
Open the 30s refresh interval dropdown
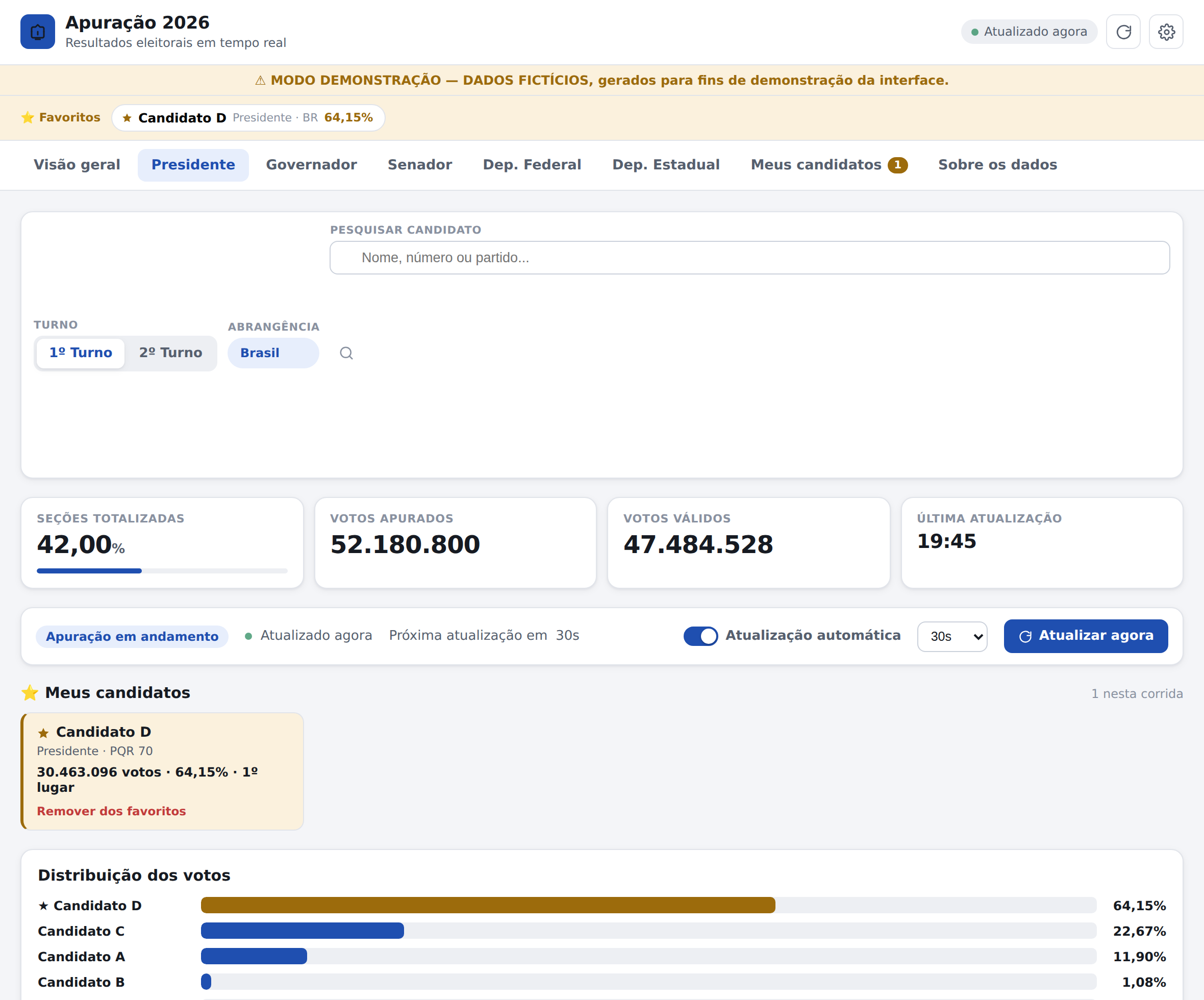pos(952,636)
